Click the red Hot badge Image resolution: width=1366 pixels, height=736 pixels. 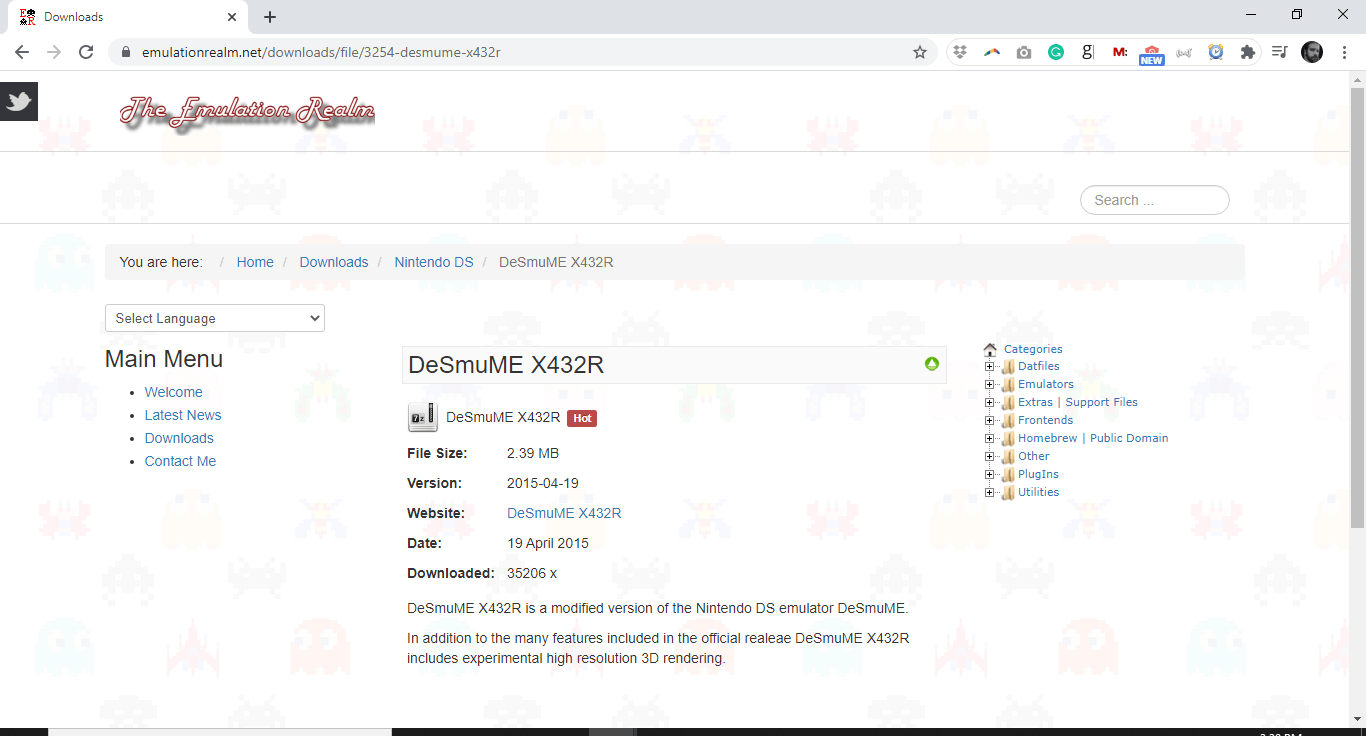pos(582,418)
